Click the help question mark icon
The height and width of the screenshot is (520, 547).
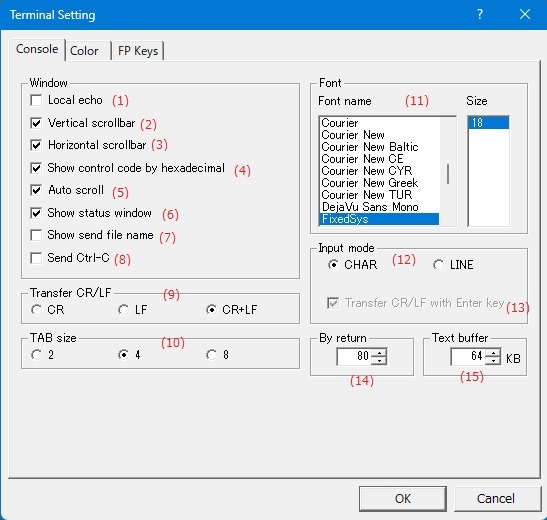tap(480, 14)
